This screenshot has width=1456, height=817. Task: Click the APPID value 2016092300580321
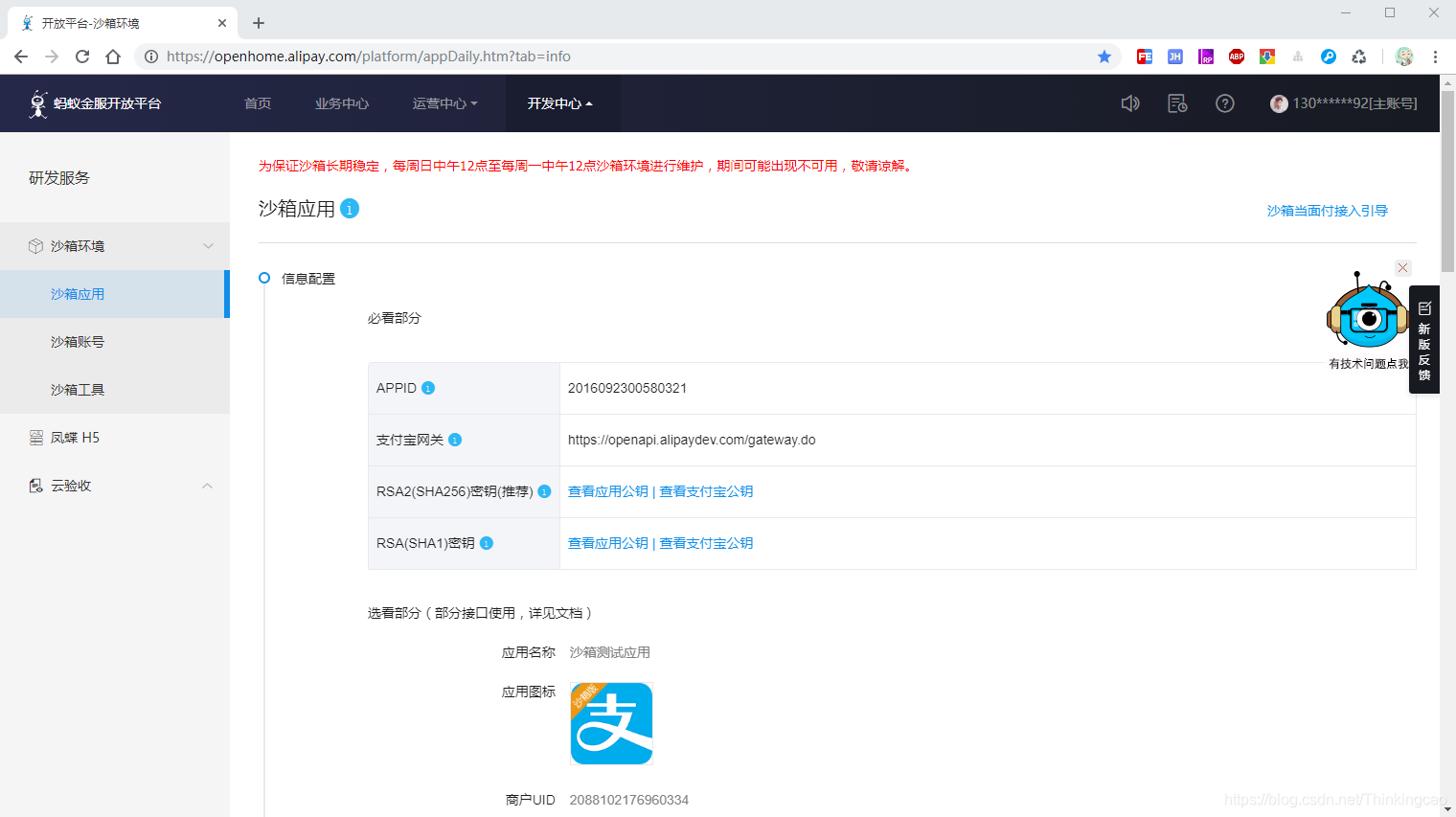[x=627, y=388]
